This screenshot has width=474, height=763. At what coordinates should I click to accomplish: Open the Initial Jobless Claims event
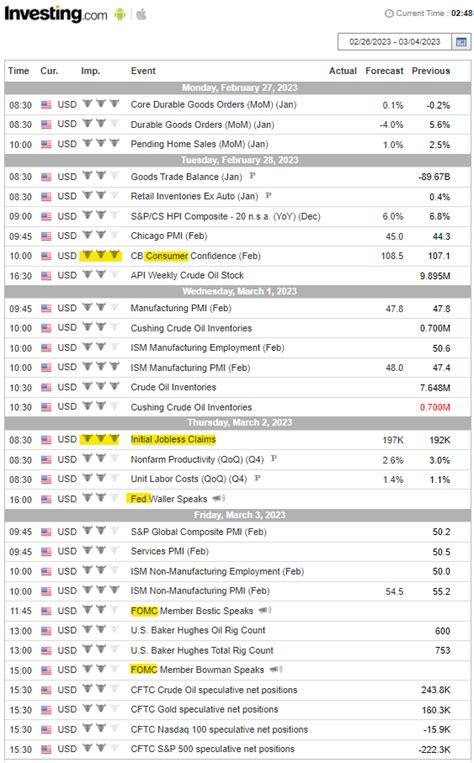[x=173, y=439]
